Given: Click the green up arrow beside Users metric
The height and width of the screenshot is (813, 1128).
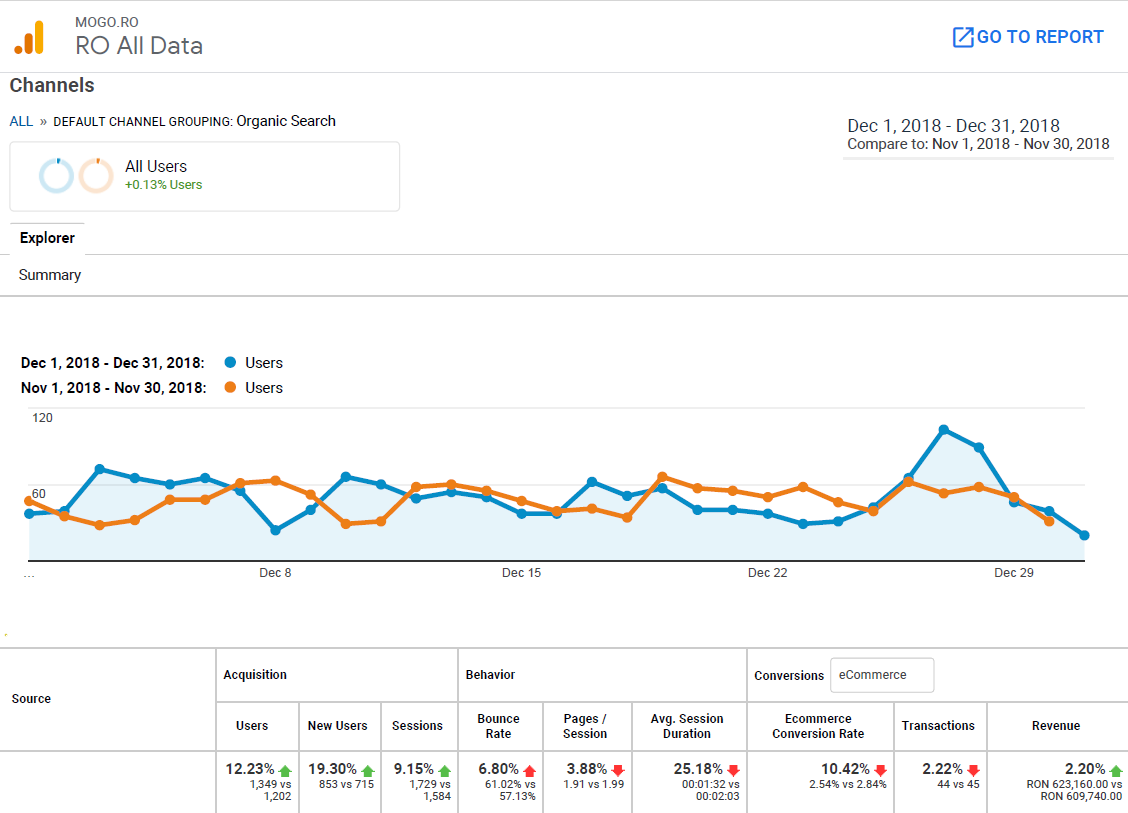Looking at the screenshot, I should [x=283, y=769].
